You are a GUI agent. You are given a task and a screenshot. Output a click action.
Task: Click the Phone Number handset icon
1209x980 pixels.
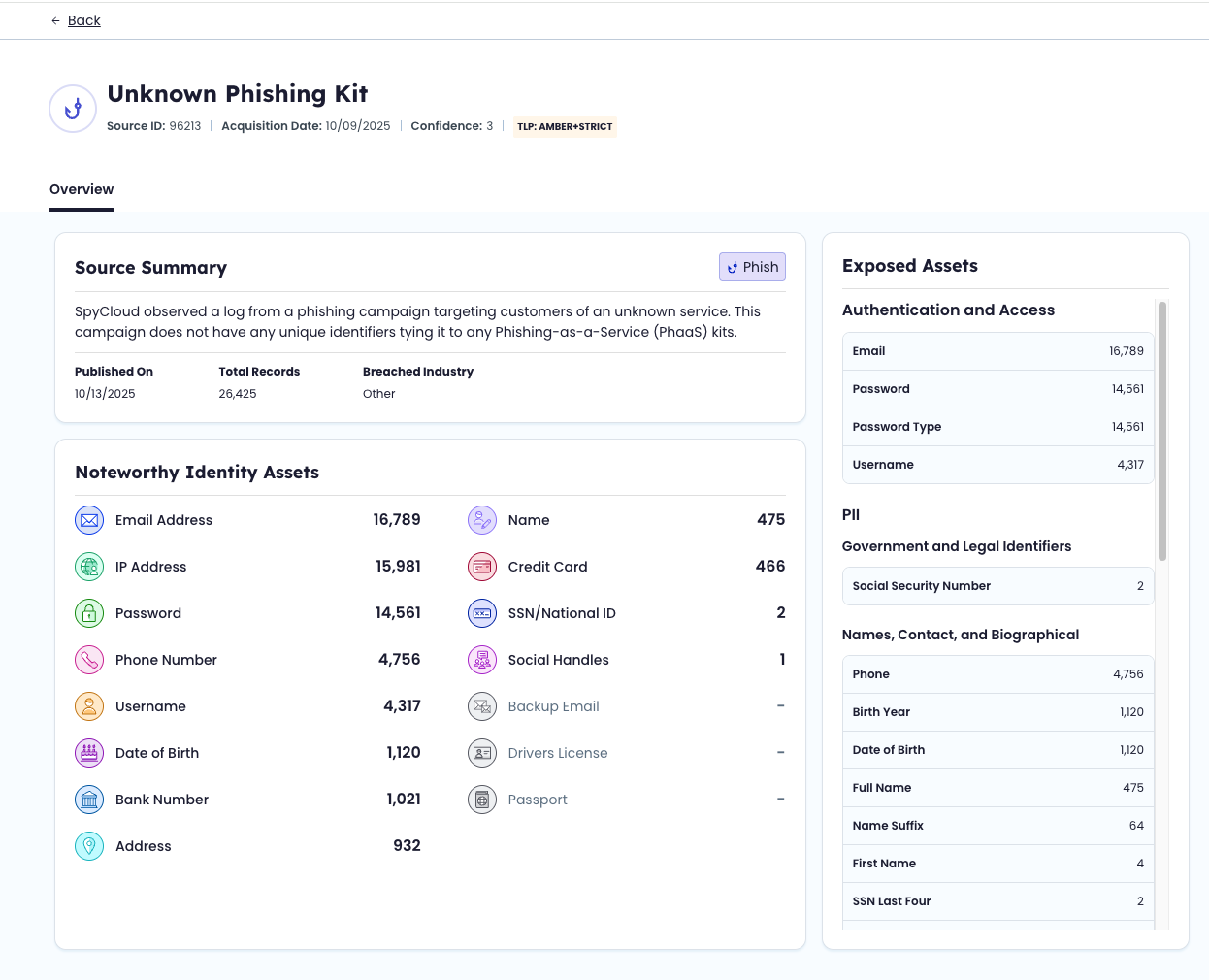click(89, 660)
